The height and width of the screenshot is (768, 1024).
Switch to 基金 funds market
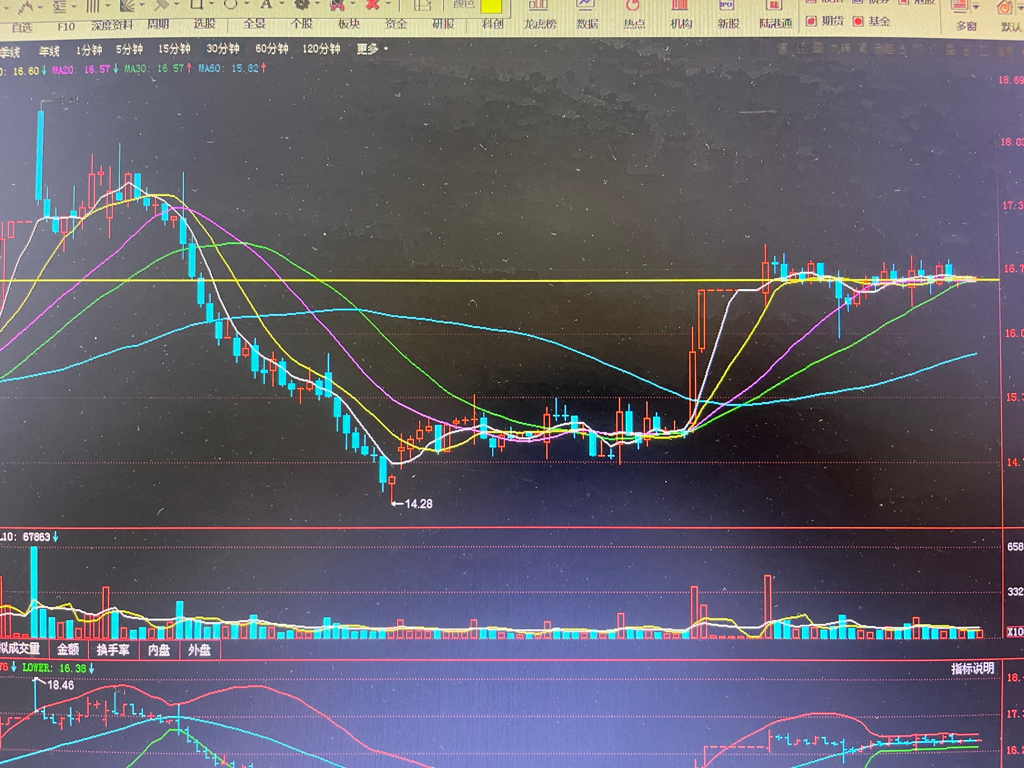point(871,21)
